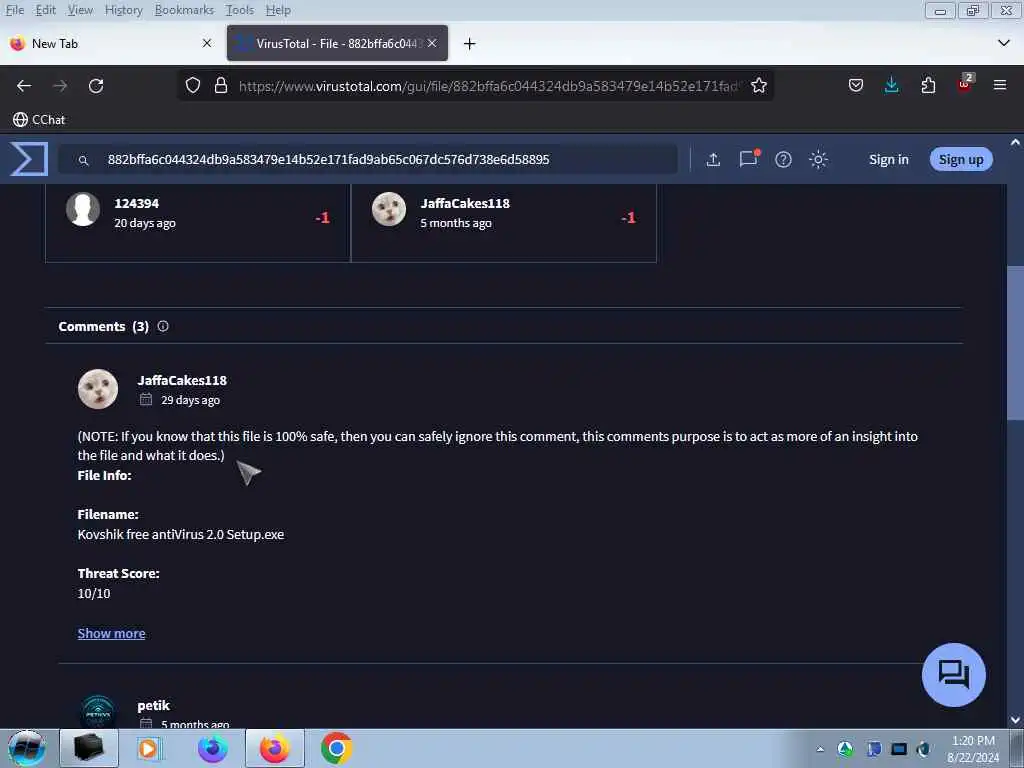
Task: Open a new browser tab
Action: (469, 44)
